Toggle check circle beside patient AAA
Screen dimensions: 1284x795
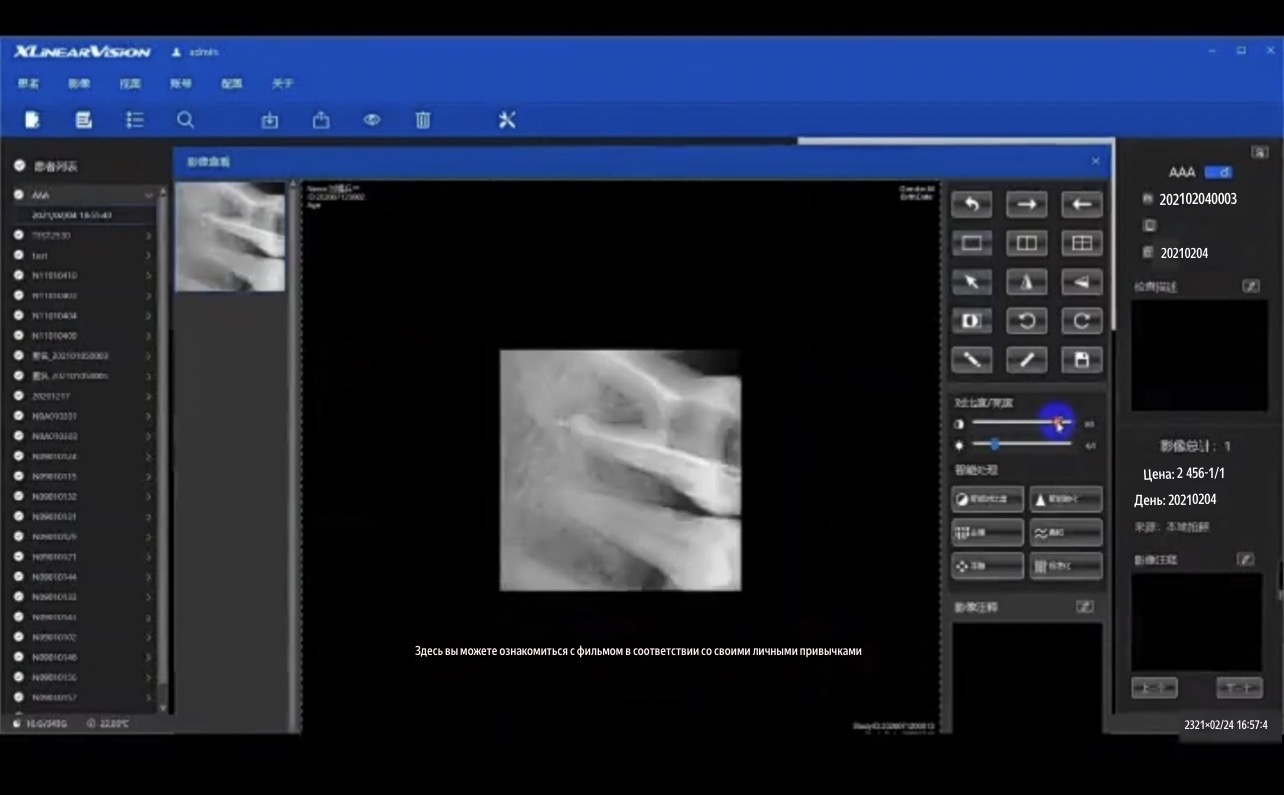click(19, 195)
